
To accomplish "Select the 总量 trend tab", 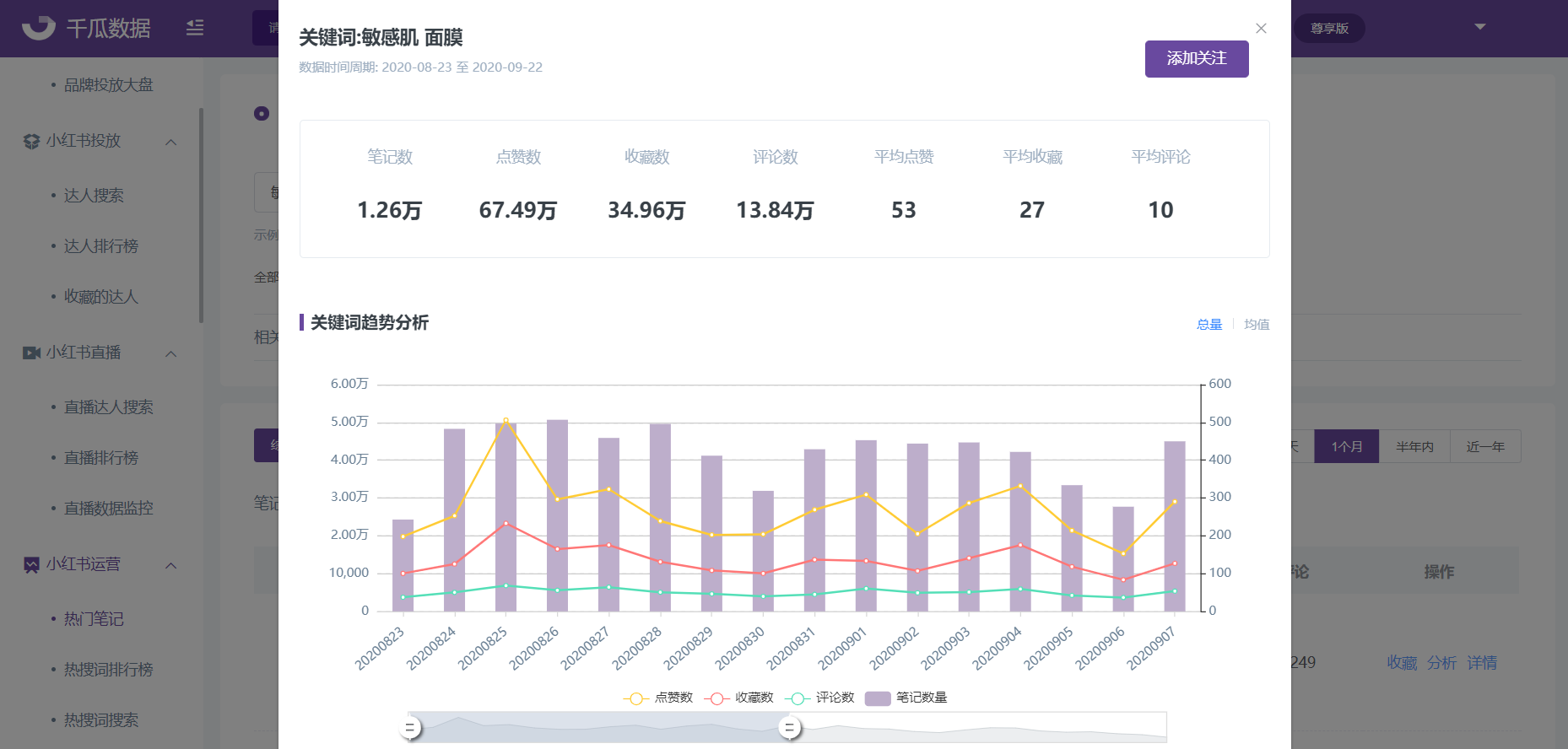I will pos(1209,324).
